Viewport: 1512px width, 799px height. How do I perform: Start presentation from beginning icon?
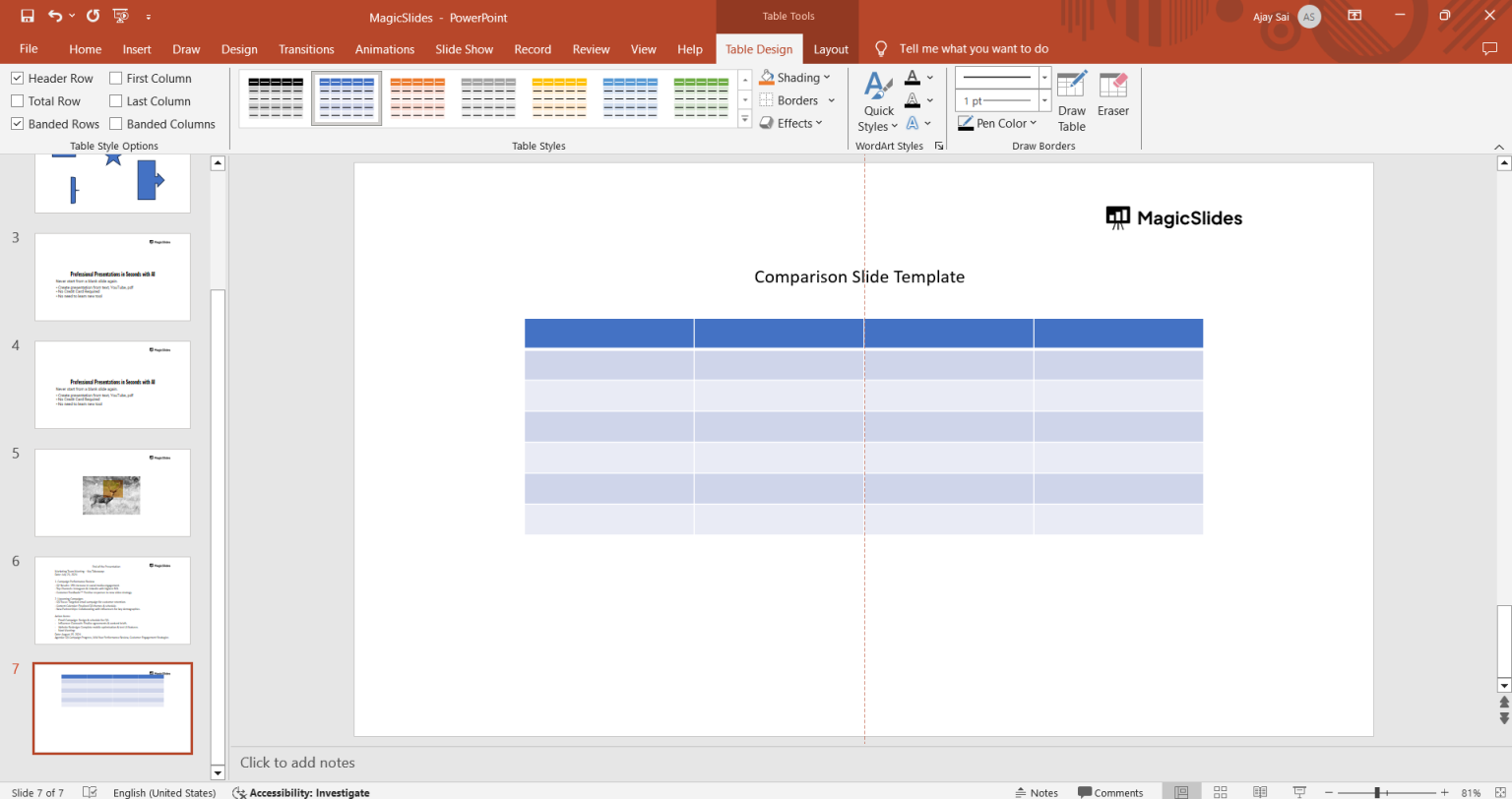coord(121,16)
